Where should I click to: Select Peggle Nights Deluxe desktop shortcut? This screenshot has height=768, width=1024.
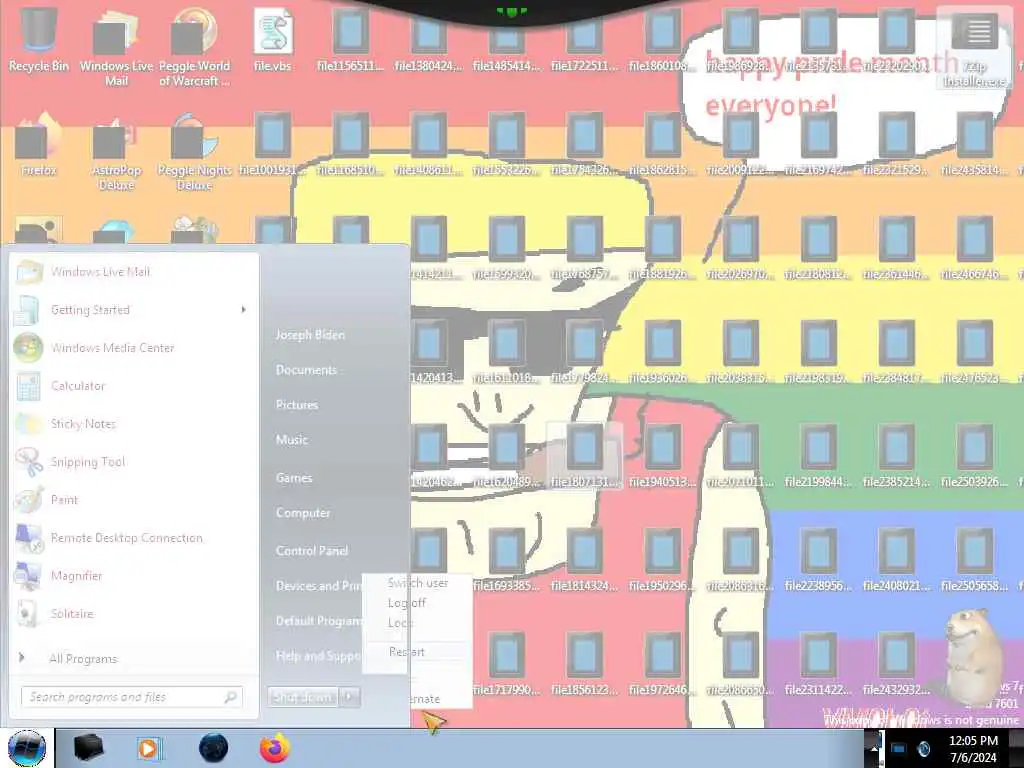[194, 152]
